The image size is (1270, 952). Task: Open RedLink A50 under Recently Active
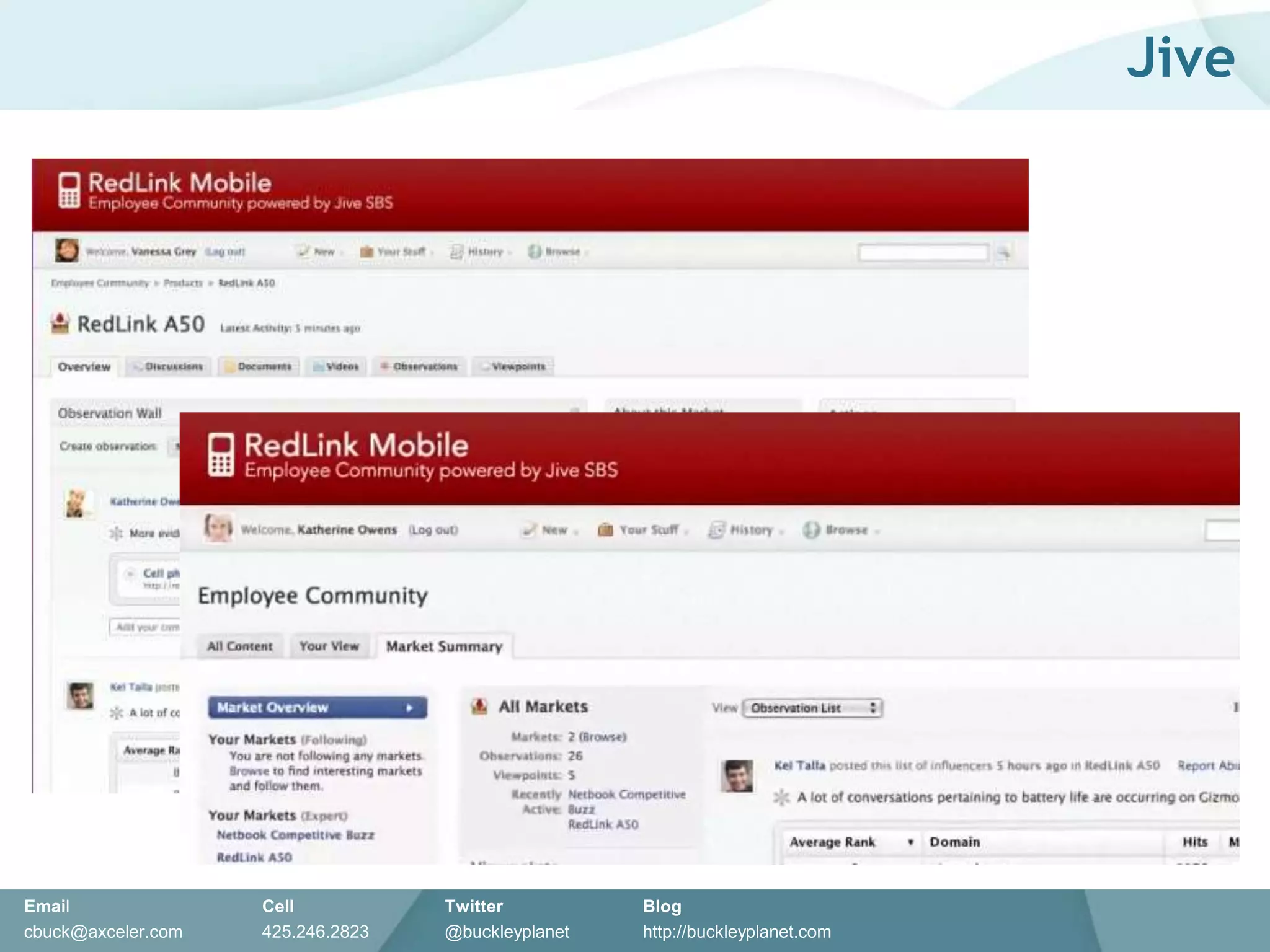pos(603,824)
